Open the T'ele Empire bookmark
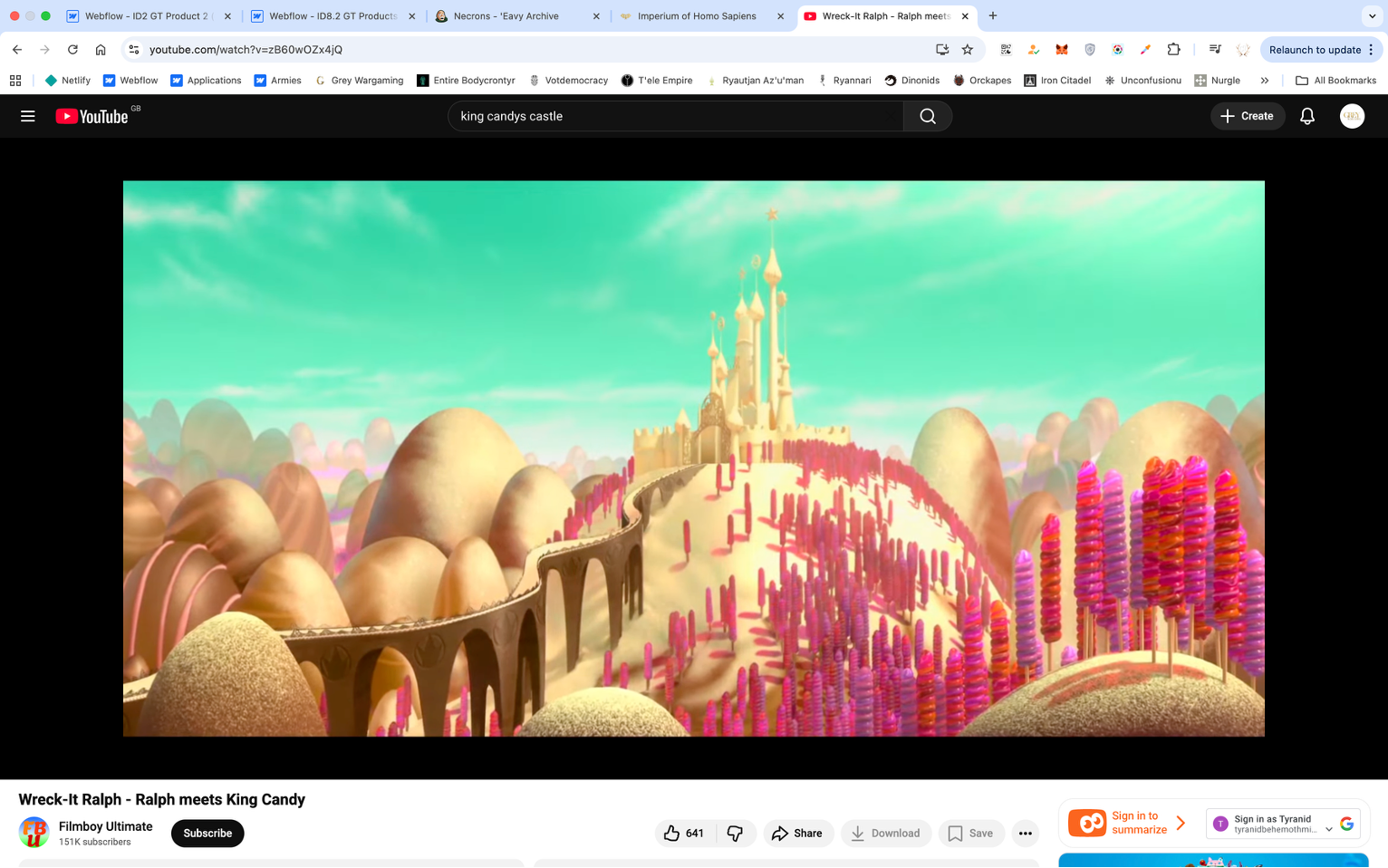 657,81
